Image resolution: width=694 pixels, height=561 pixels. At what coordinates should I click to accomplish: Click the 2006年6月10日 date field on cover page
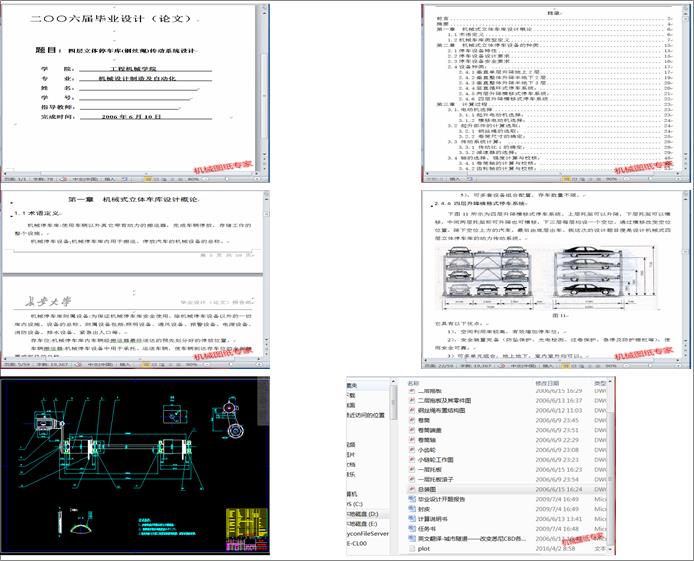(131, 117)
